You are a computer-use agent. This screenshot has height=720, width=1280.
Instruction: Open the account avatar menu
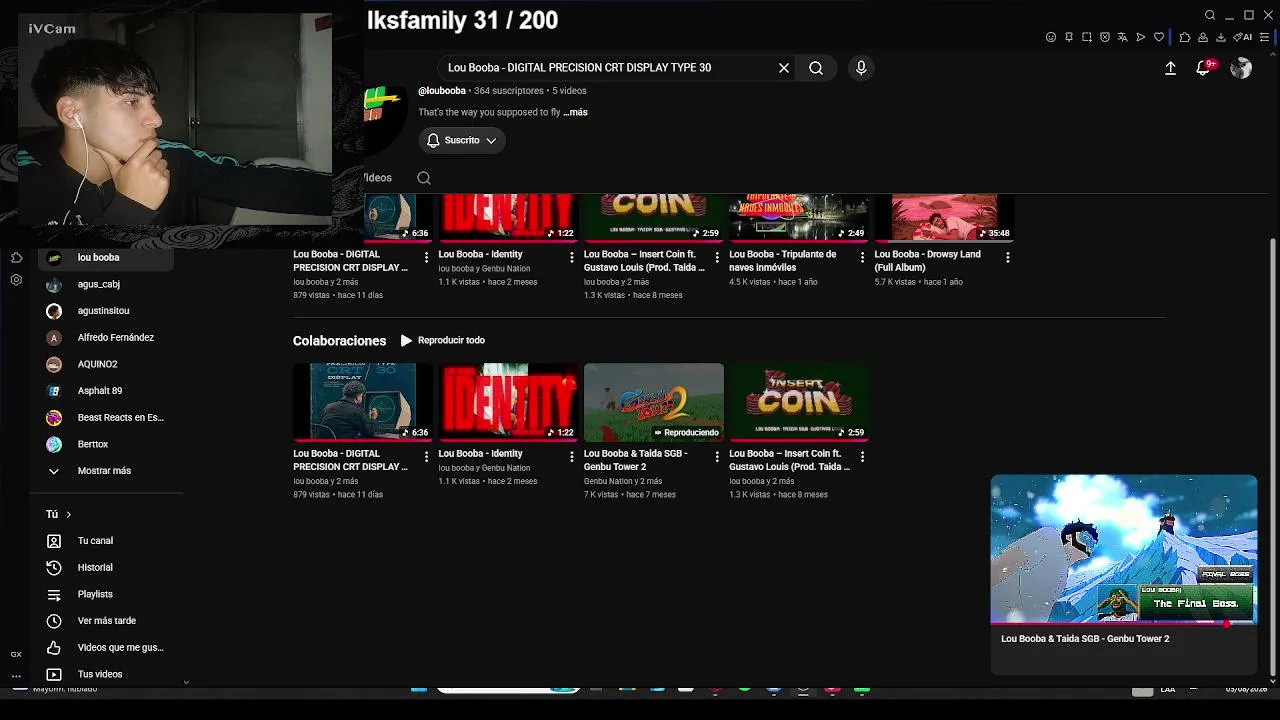point(1241,68)
